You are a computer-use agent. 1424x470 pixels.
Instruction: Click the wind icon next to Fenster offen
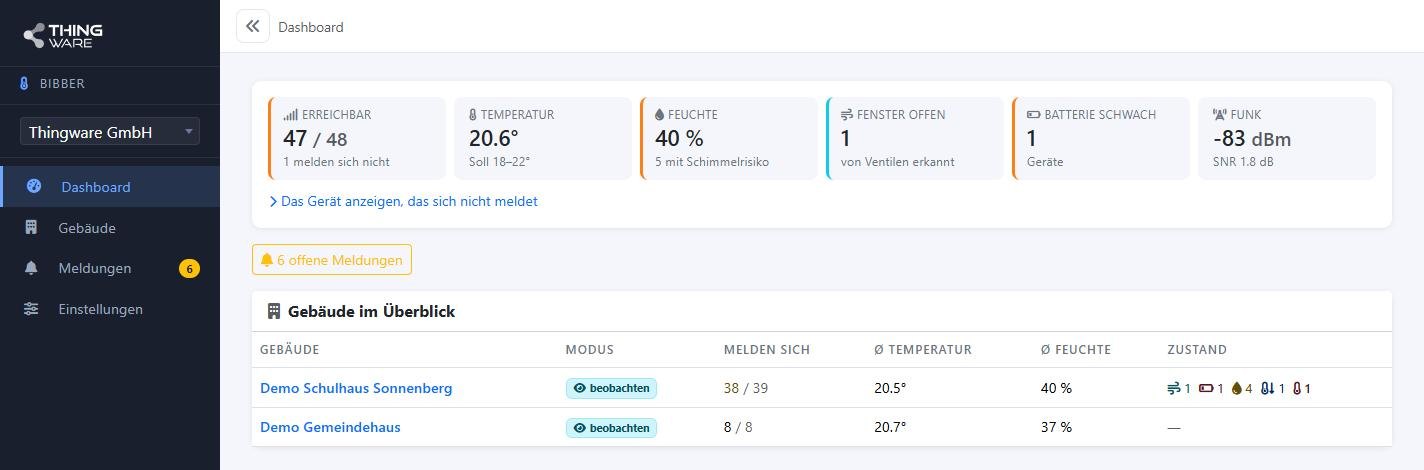[x=847, y=115]
